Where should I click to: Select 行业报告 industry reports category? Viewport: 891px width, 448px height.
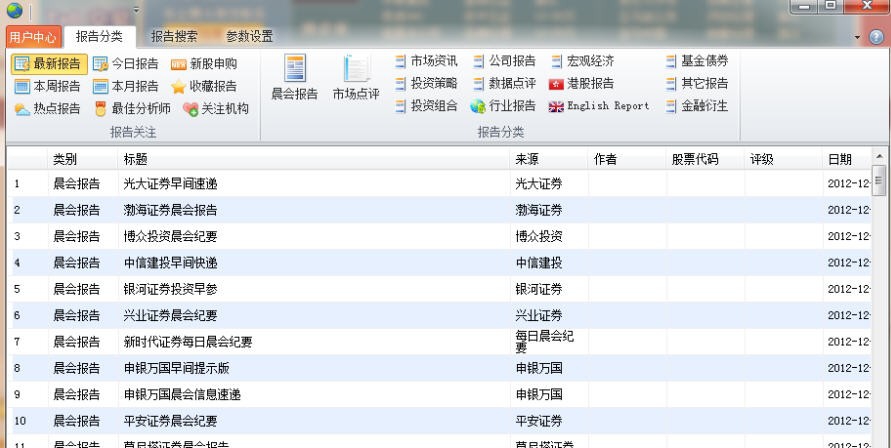pyautogui.click(x=503, y=106)
